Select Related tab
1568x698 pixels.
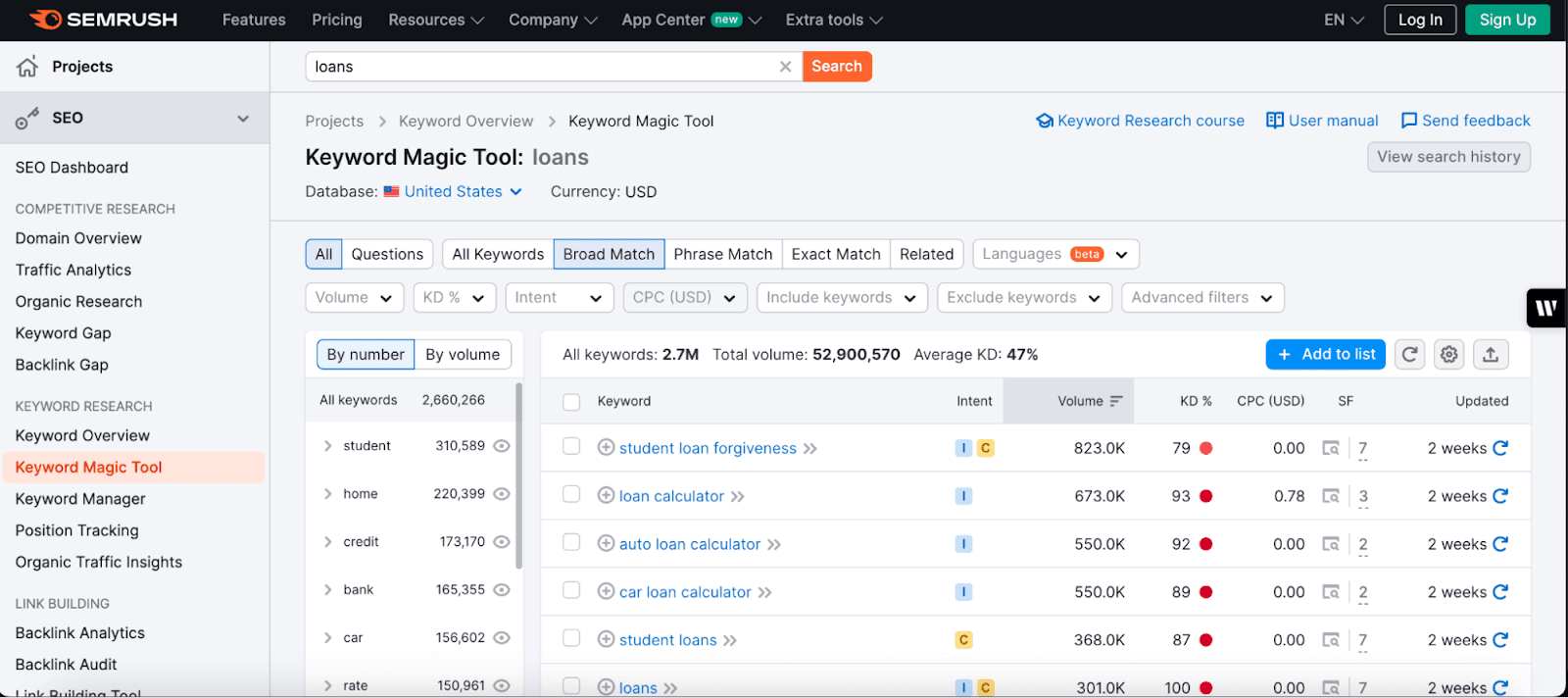926,254
